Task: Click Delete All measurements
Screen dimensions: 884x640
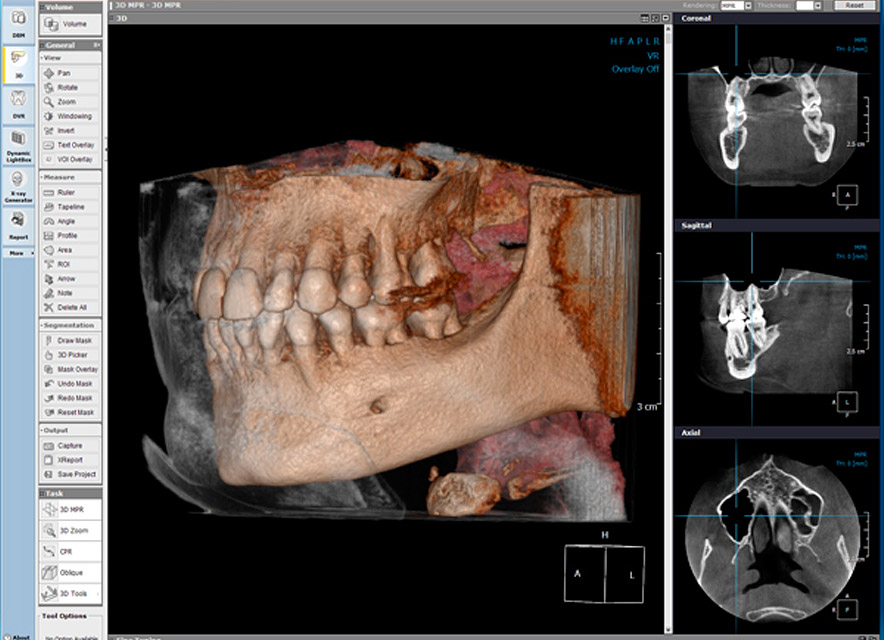Action: (x=70, y=307)
